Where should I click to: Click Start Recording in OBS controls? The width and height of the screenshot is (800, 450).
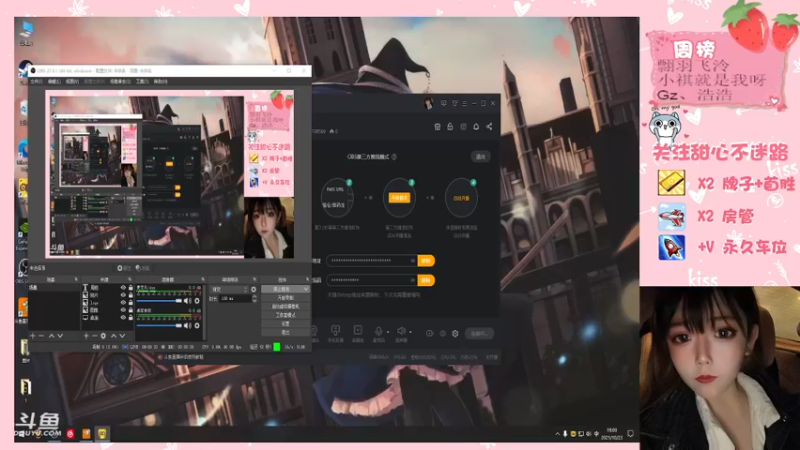[286, 298]
